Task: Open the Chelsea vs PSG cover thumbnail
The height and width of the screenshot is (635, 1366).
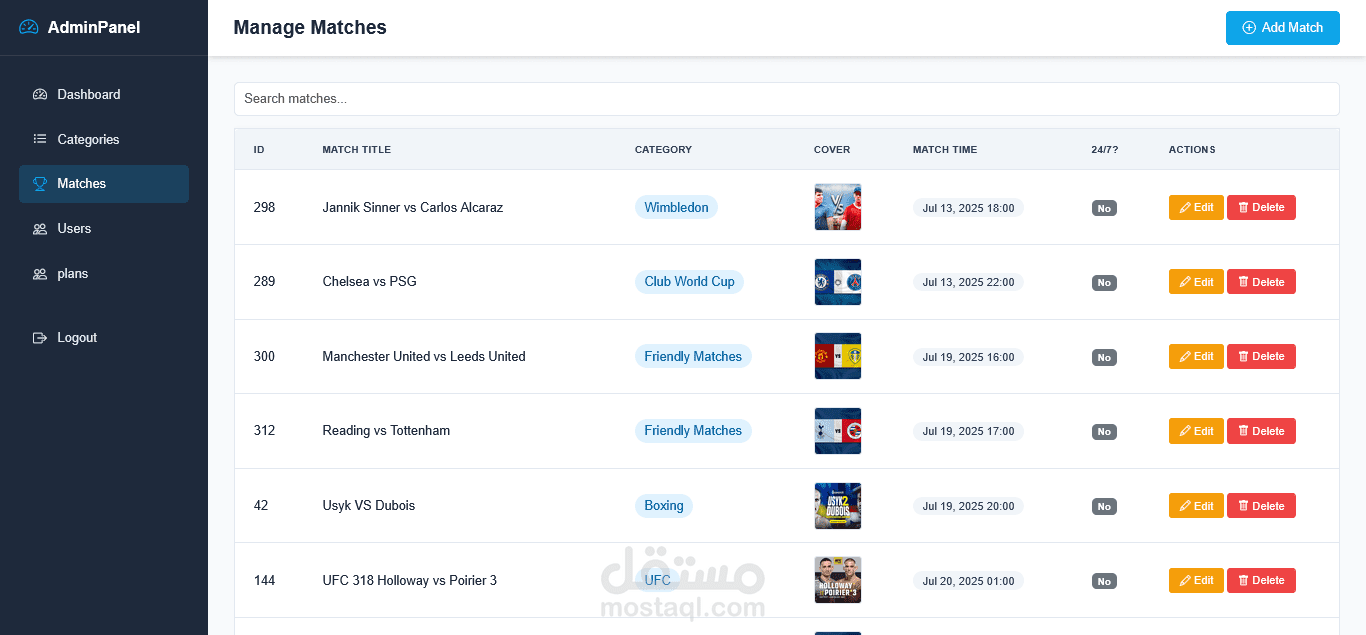Action: [838, 282]
